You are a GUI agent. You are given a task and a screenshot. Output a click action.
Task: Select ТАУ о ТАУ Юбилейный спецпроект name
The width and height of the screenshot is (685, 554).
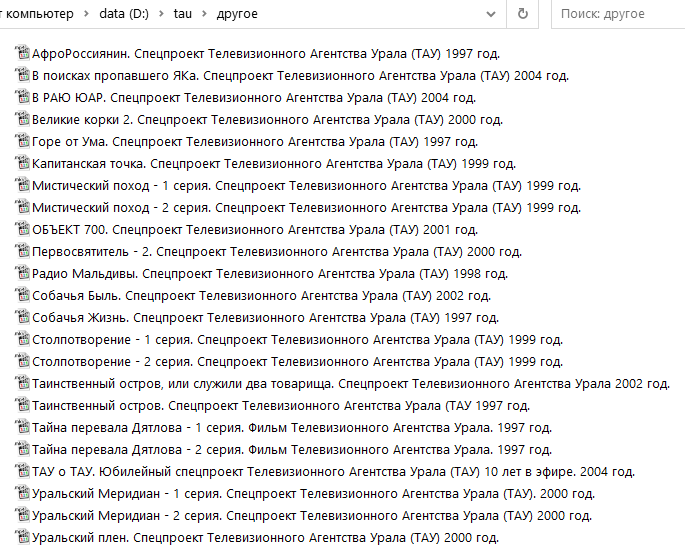pyautogui.click(x=333, y=471)
